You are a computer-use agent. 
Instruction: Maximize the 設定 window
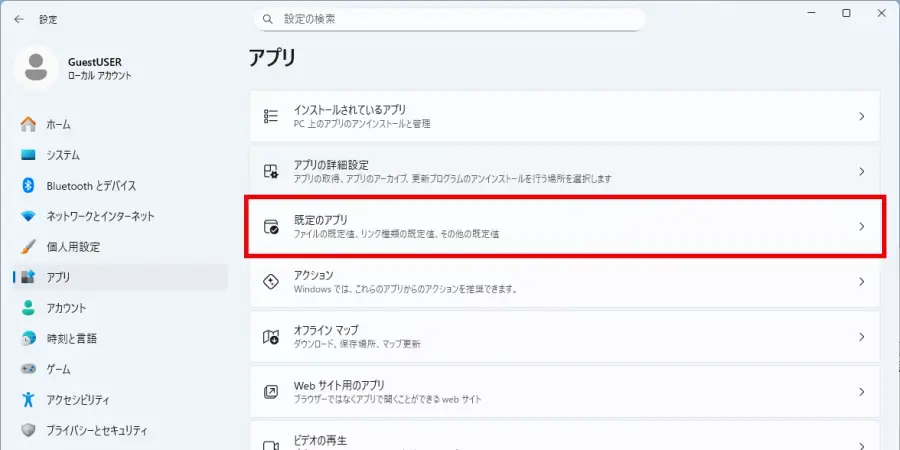(x=846, y=13)
